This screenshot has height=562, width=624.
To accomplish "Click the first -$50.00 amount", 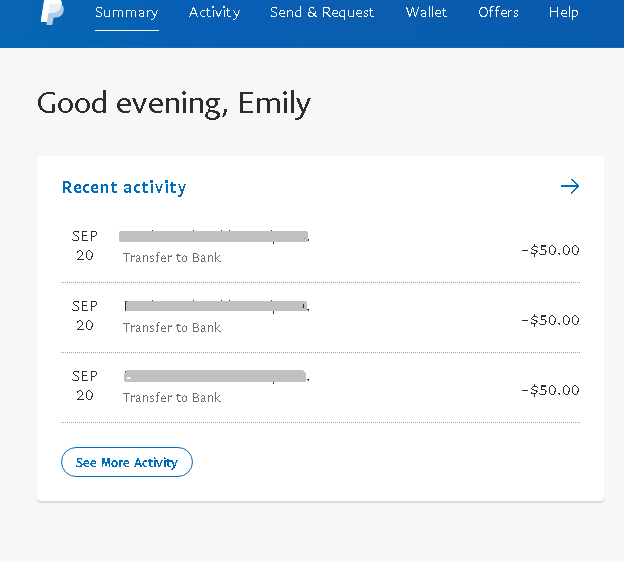I will point(550,250).
